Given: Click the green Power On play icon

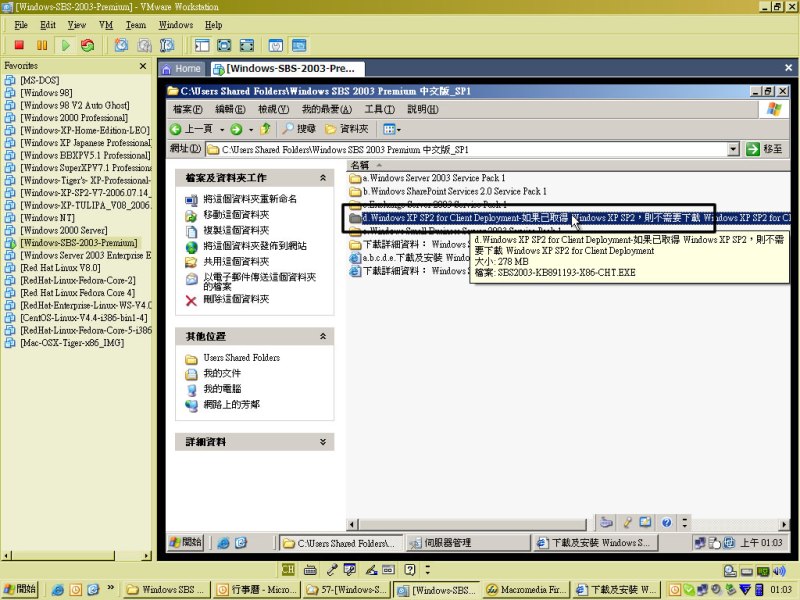Looking at the screenshot, I should tap(65, 45).
